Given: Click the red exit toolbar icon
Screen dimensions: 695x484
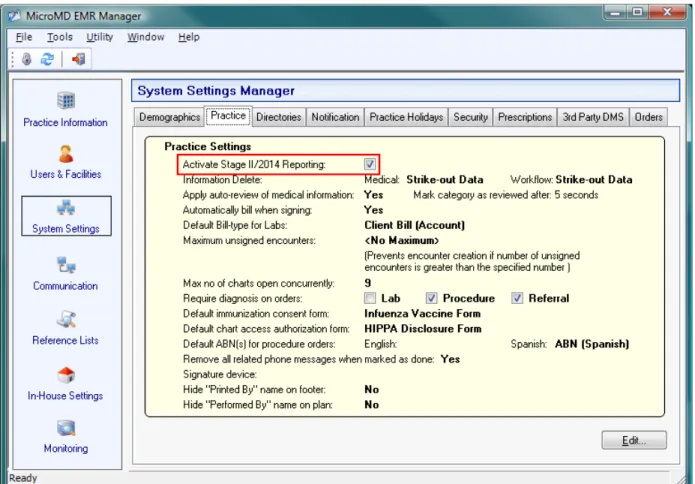Looking at the screenshot, I should tap(78, 59).
